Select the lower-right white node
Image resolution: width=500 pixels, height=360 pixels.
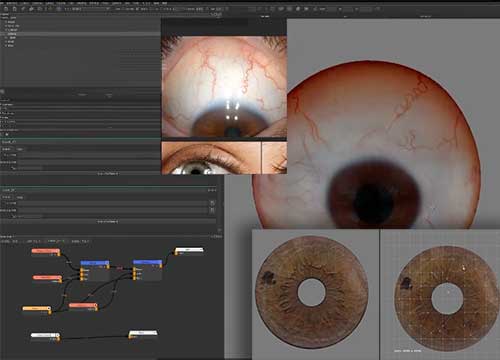coord(143,334)
